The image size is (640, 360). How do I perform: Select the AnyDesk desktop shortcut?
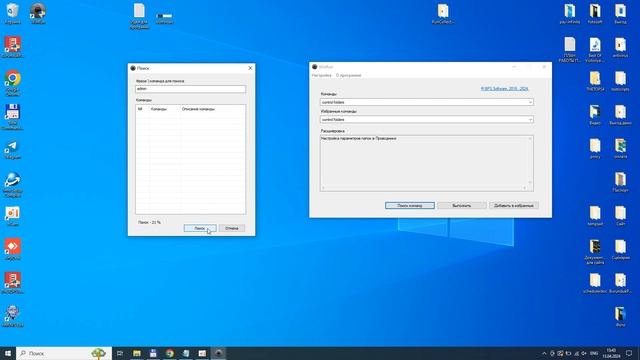(x=13, y=249)
